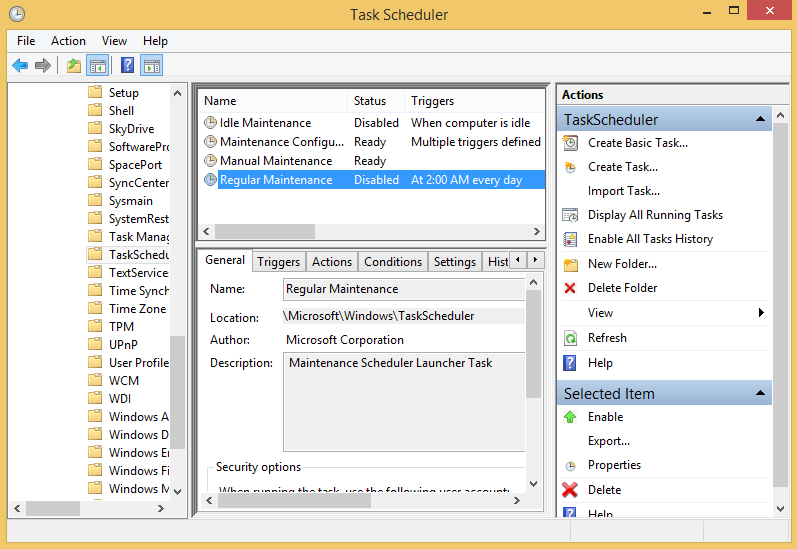
Task: Click the Help icon under TaskScheduler actions
Action: [x=570, y=363]
